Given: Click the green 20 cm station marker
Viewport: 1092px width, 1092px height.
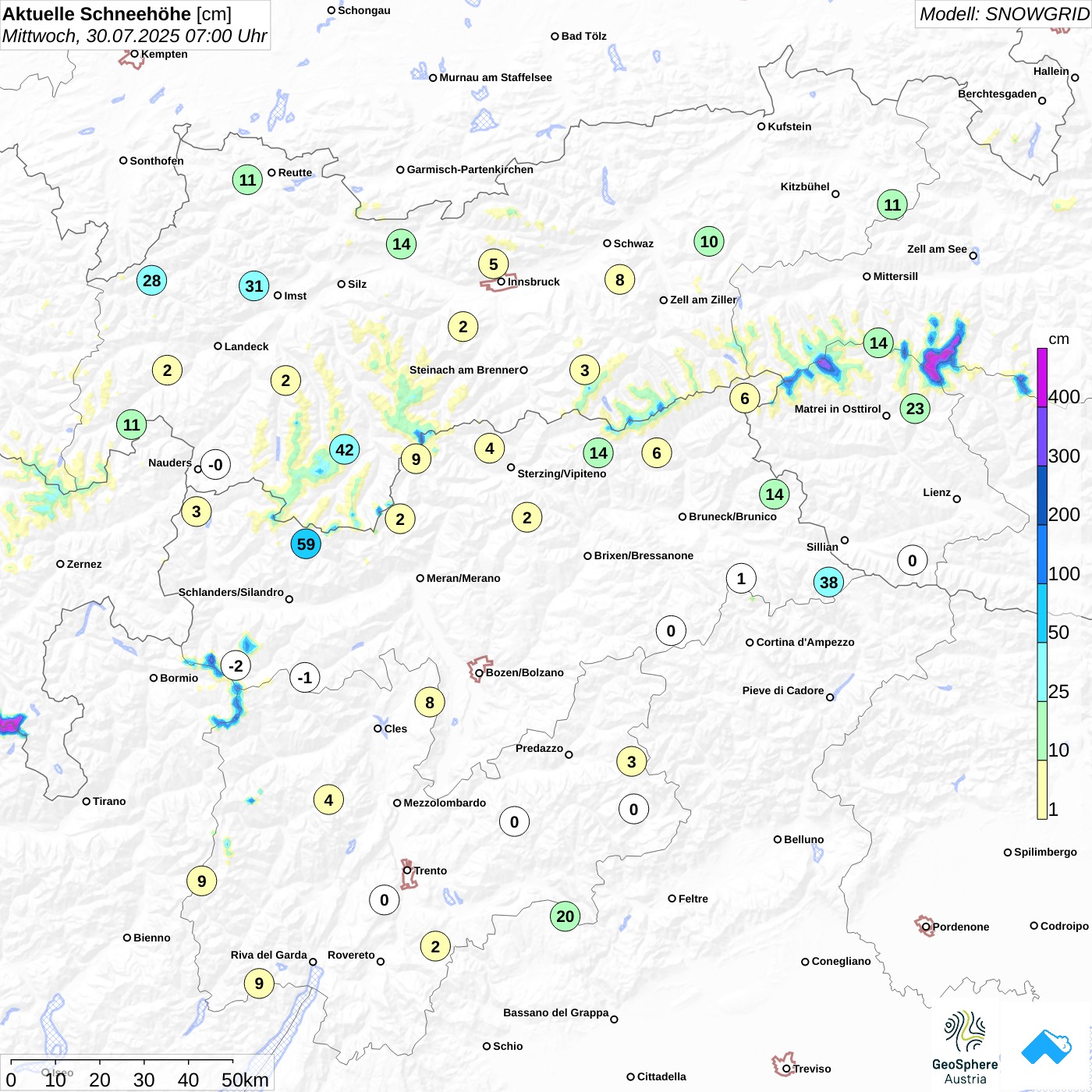Looking at the screenshot, I should pyautogui.click(x=565, y=916).
